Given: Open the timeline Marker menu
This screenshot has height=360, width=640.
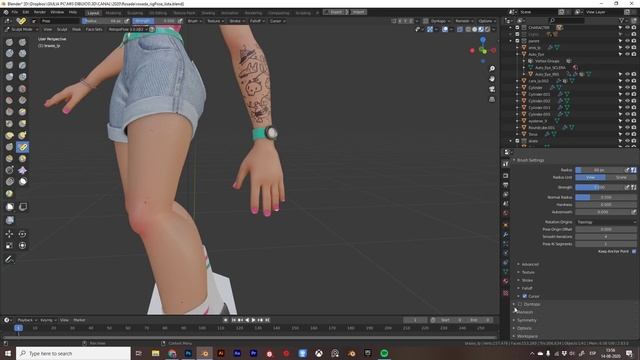Looking at the screenshot, I should [79, 320].
